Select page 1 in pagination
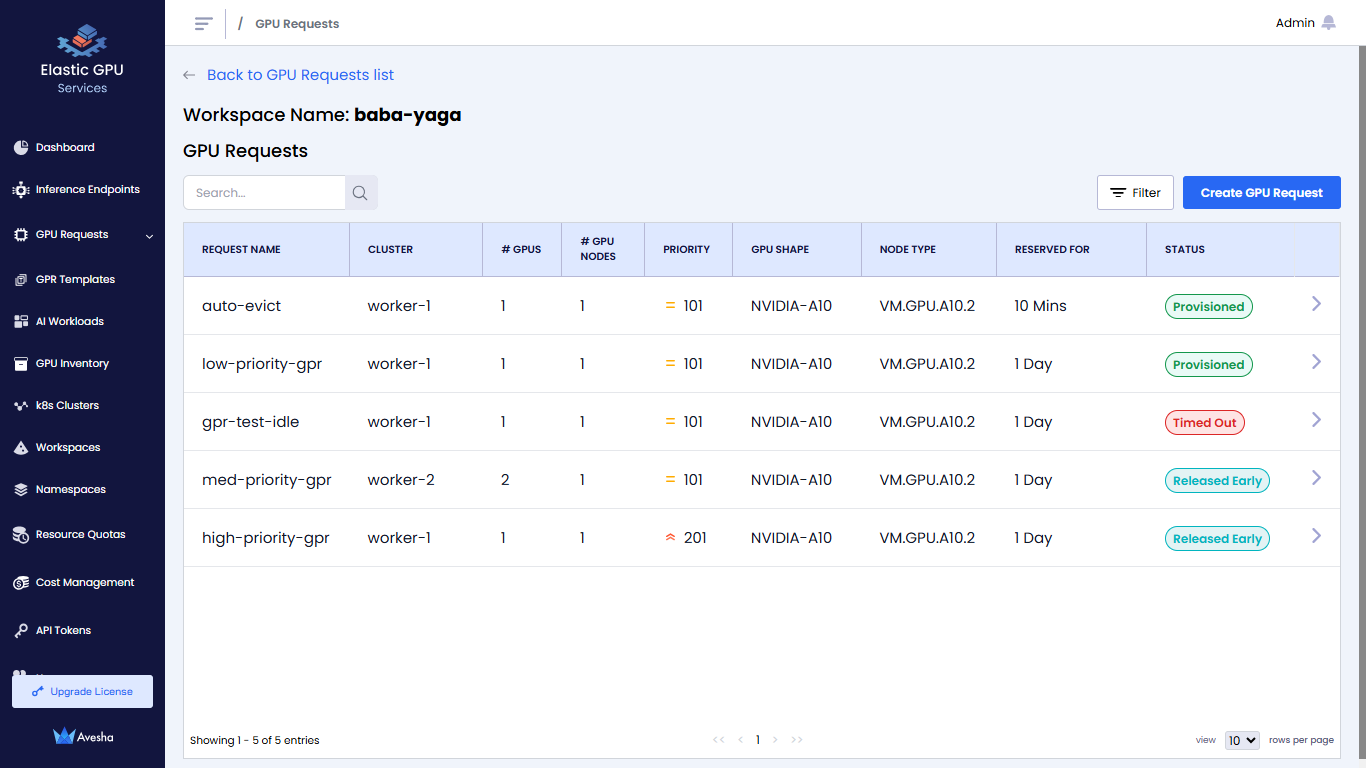The width and height of the screenshot is (1366, 768). tap(758, 740)
